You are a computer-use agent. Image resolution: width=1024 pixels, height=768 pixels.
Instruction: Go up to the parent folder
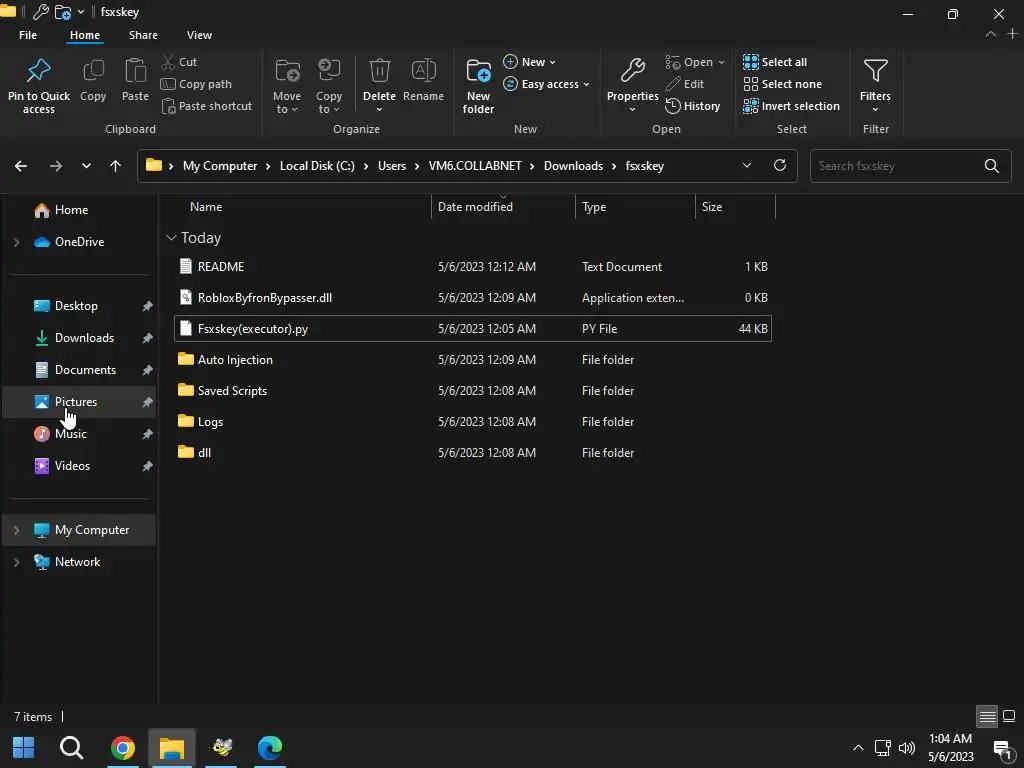click(x=116, y=166)
